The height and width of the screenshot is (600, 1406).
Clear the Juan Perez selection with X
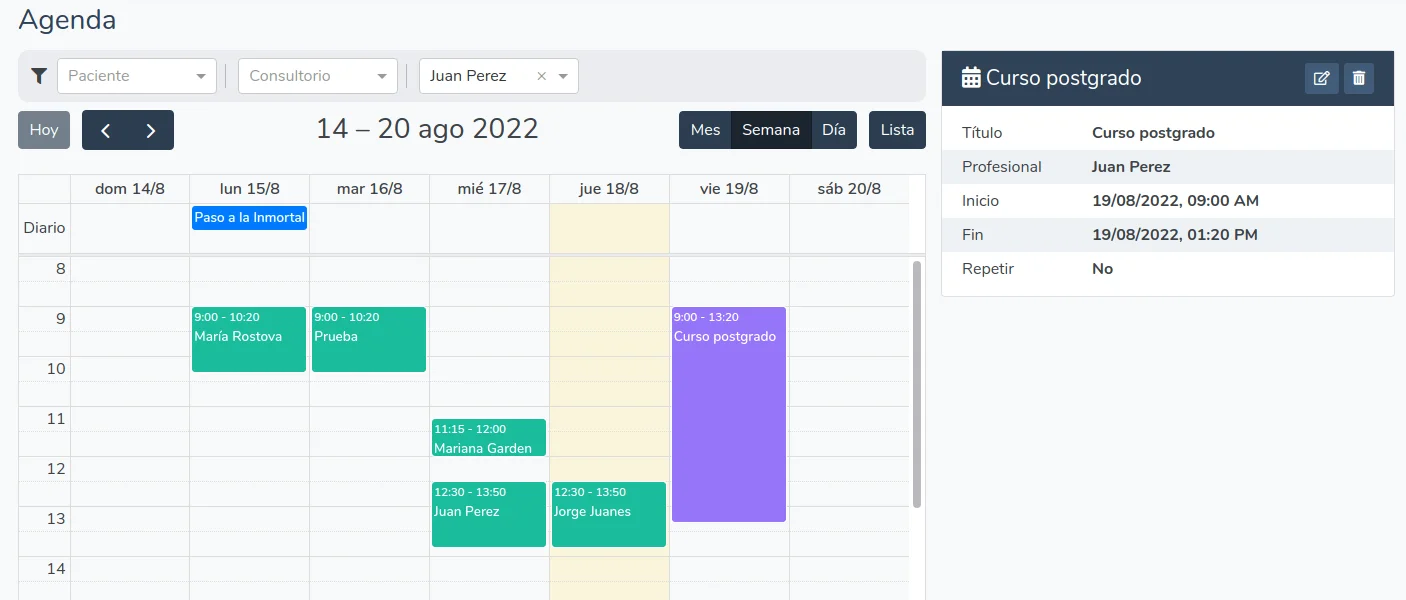541,76
